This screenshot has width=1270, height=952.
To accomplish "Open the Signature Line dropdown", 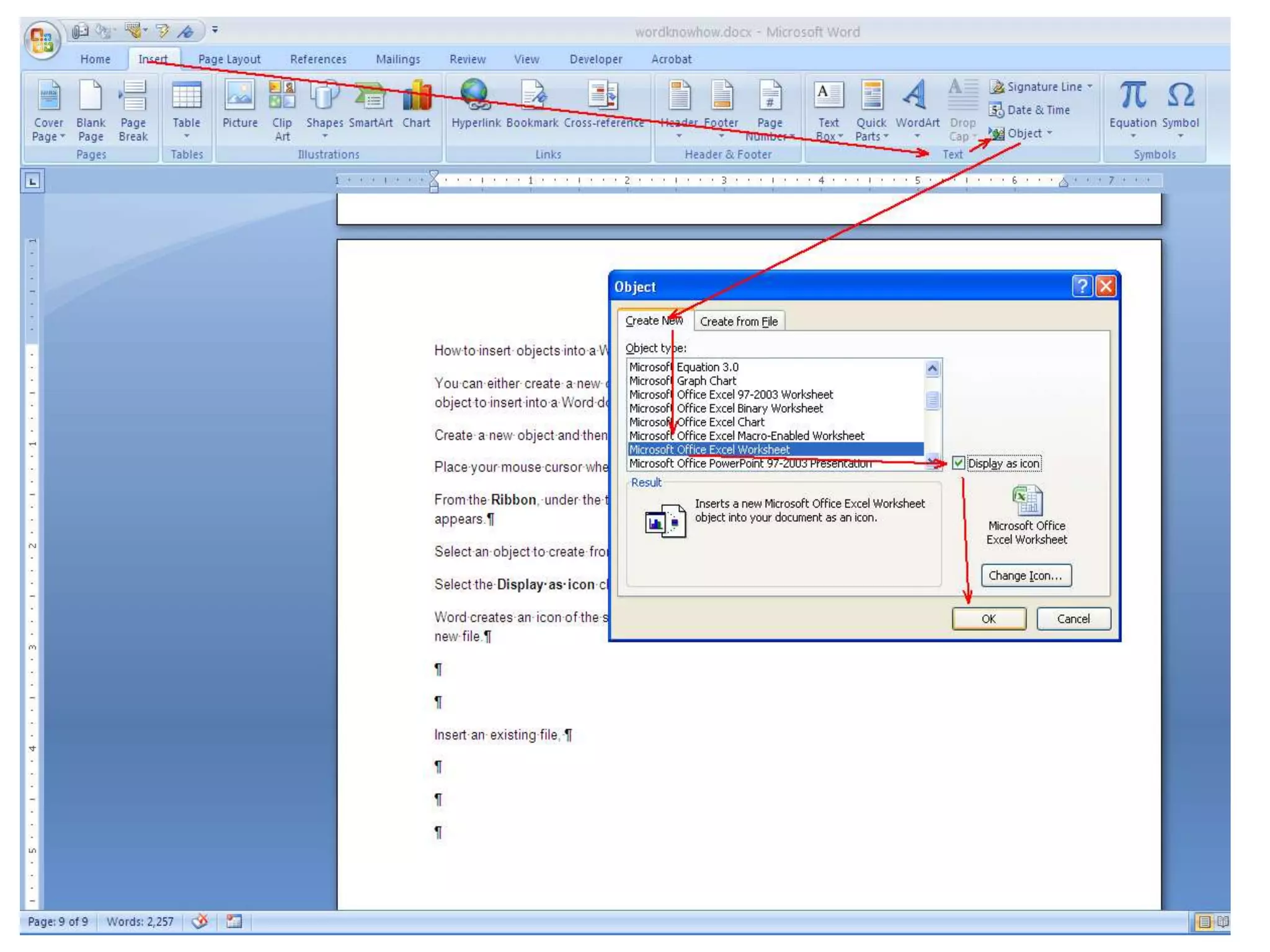I will pyautogui.click(x=1090, y=87).
